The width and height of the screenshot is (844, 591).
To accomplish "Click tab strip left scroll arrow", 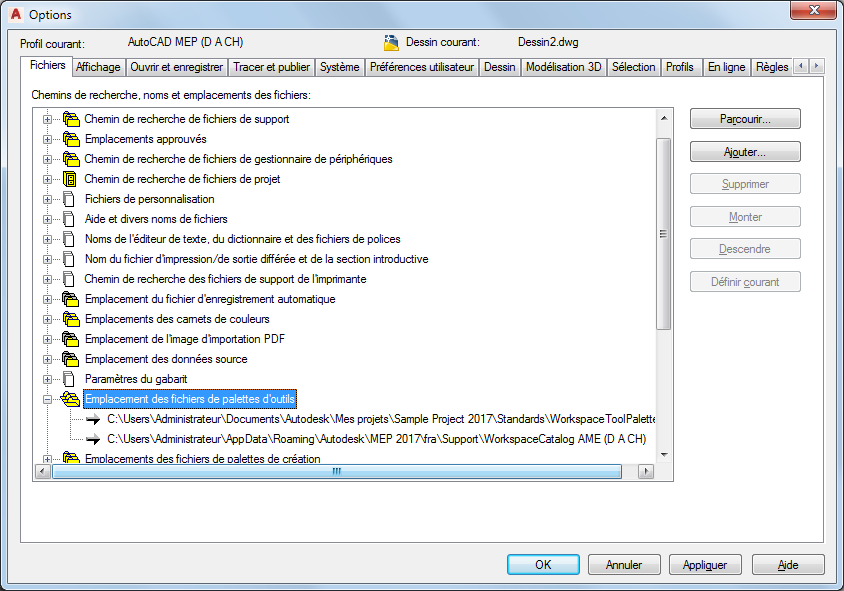I will pos(801,66).
